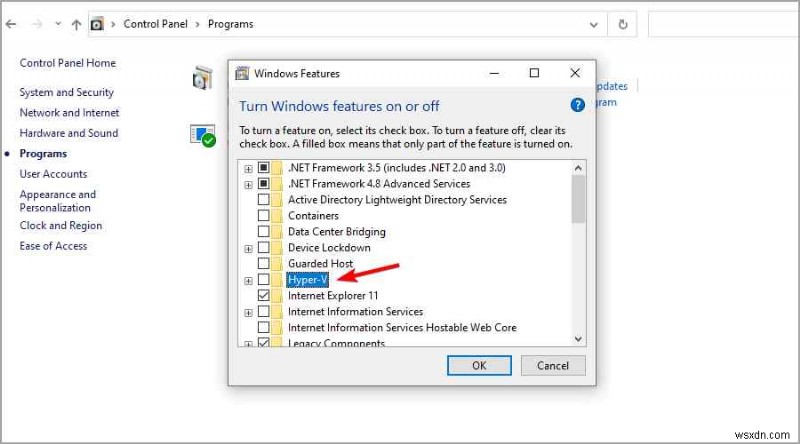Viewport: 800px width, 444px height.
Task: Click the Control Panel search field
Action: point(720,24)
